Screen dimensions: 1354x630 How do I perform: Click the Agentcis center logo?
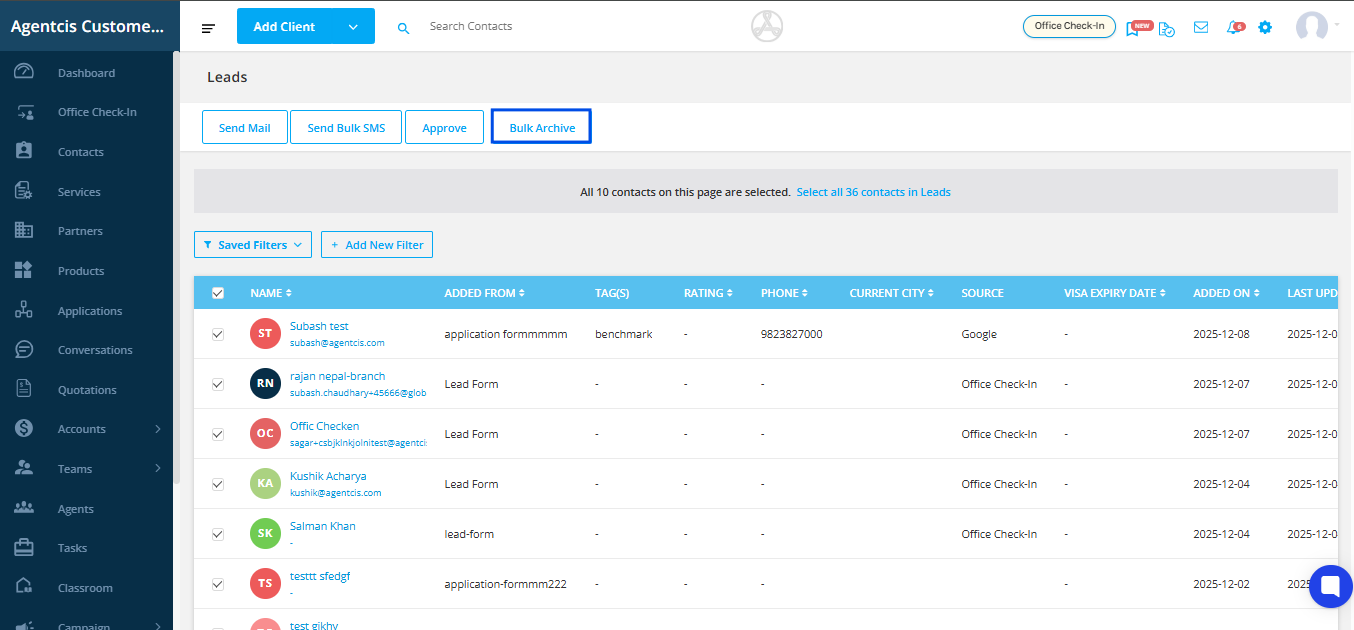pyautogui.click(x=767, y=26)
